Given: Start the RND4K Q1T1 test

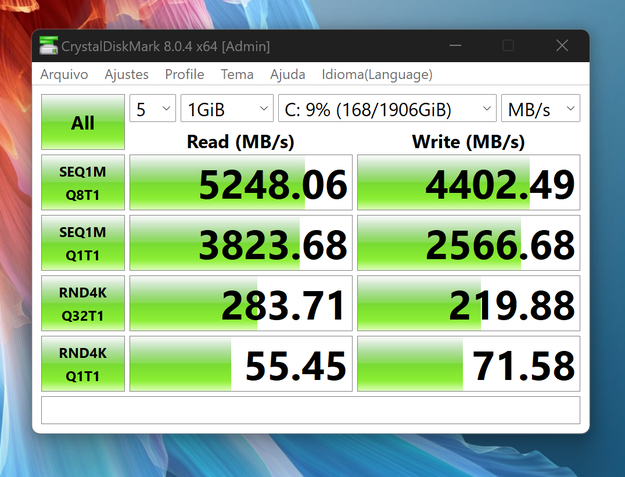Looking at the screenshot, I should click(83, 364).
